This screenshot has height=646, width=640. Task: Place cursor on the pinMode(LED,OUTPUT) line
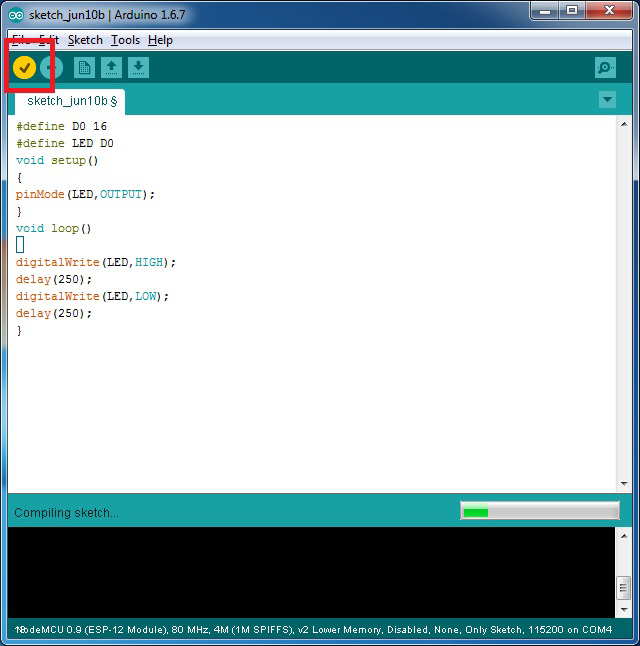pos(85,194)
